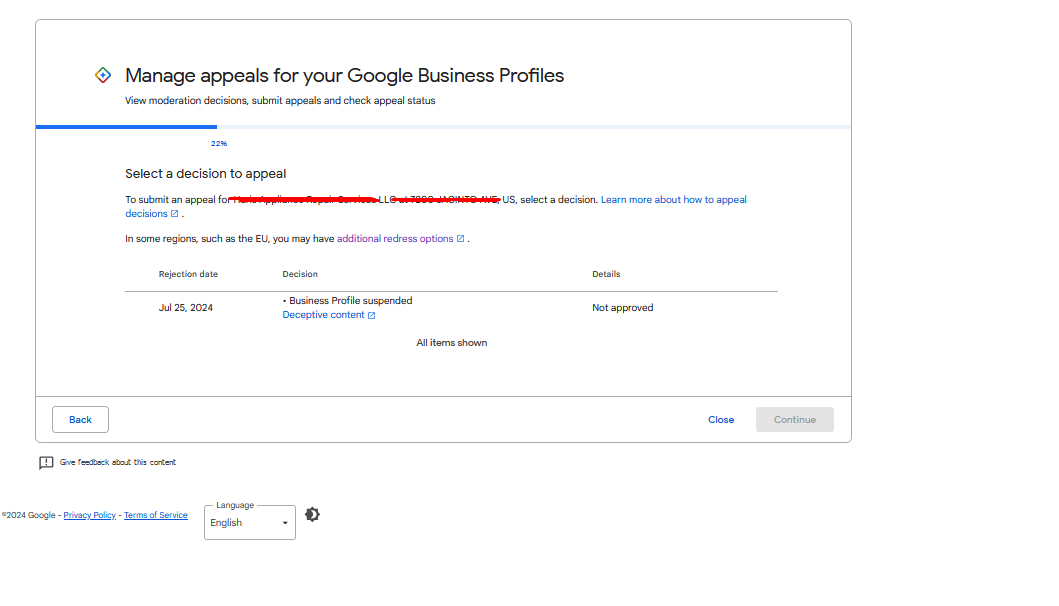This screenshot has width=1059, height=606.
Task: Click the Back button
Action: point(80,420)
